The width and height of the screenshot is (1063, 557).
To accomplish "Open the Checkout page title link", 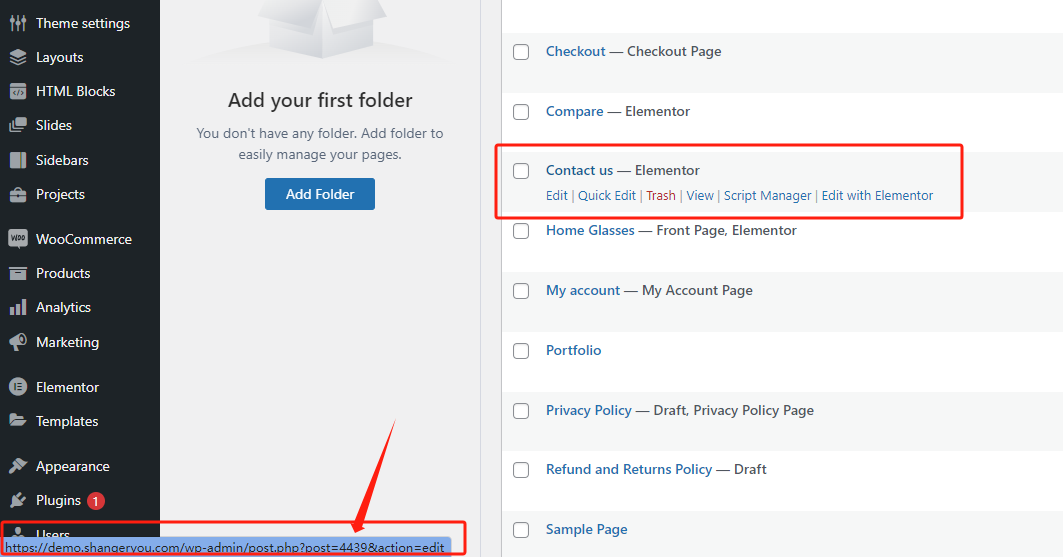I will pyautogui.click(x=576, y=51).
